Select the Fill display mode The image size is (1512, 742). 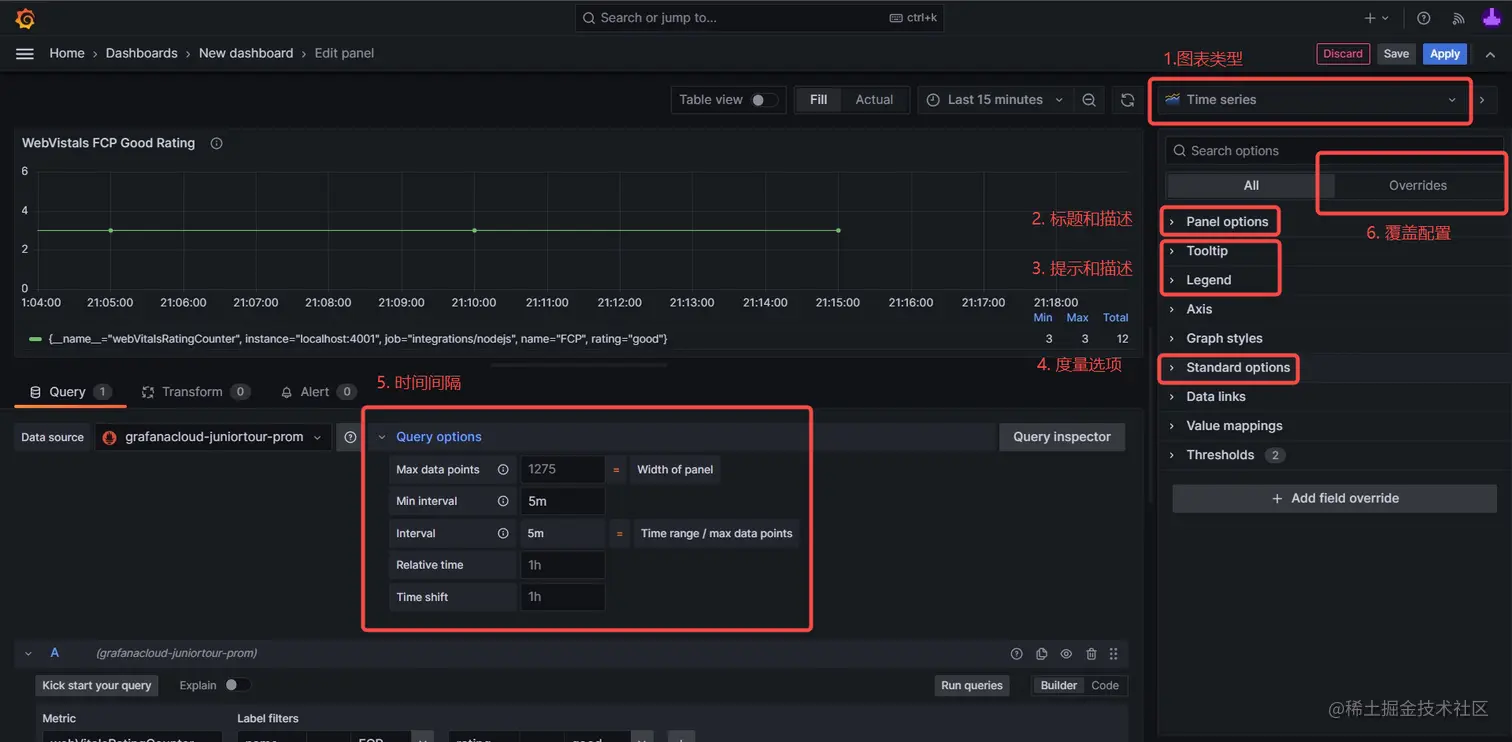point(819,100)
